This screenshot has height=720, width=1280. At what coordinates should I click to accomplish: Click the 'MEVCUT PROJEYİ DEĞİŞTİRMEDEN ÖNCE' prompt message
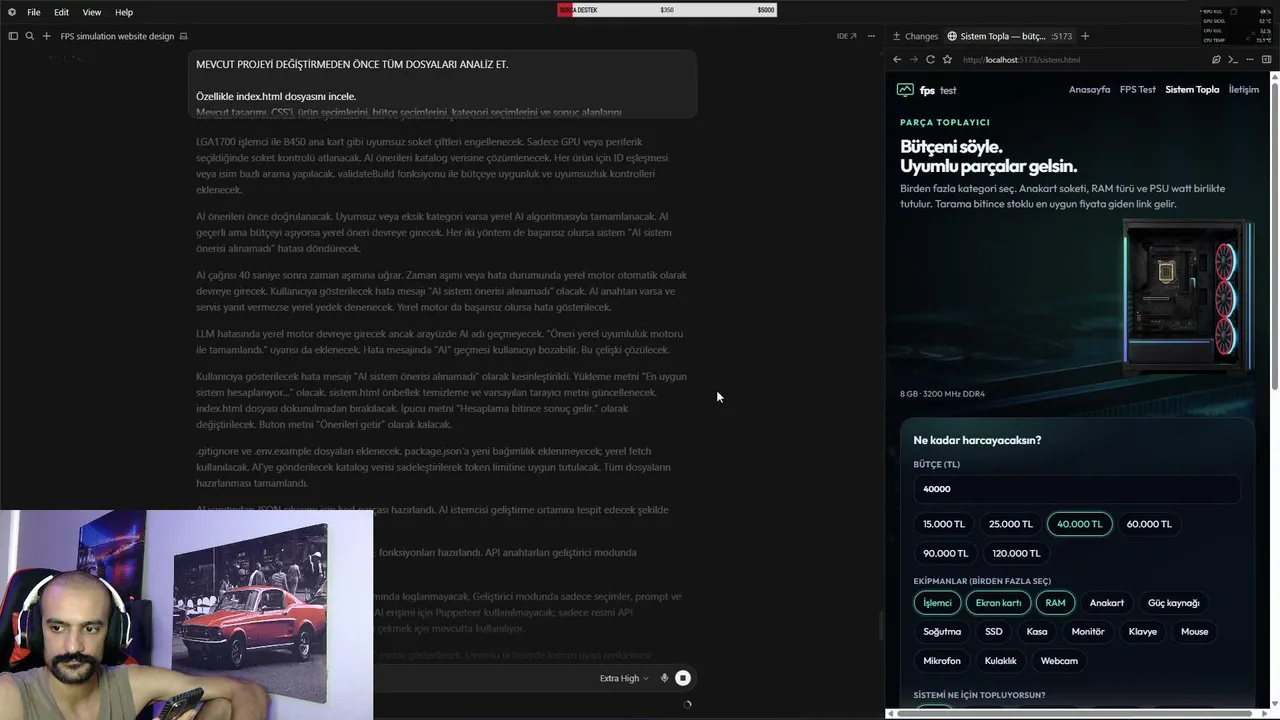442,84
